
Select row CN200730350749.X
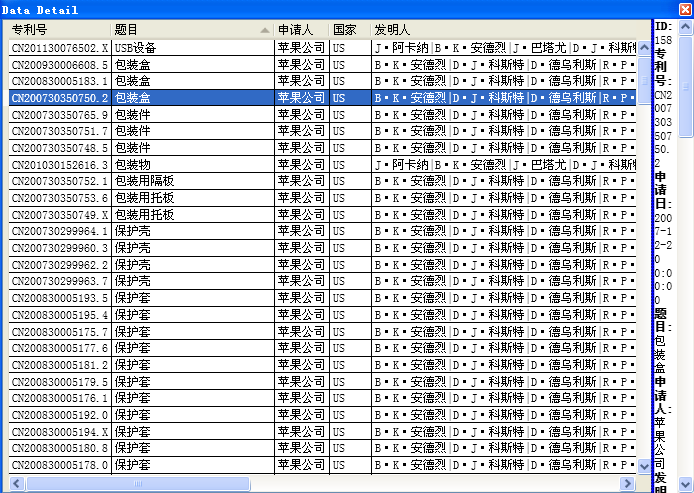pos(322,214)
